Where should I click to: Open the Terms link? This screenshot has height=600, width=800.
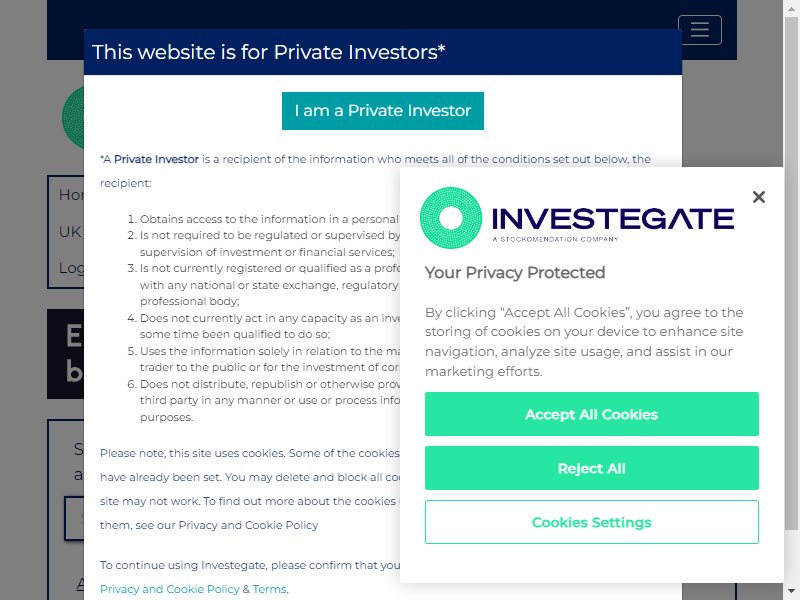coord(269,589)
